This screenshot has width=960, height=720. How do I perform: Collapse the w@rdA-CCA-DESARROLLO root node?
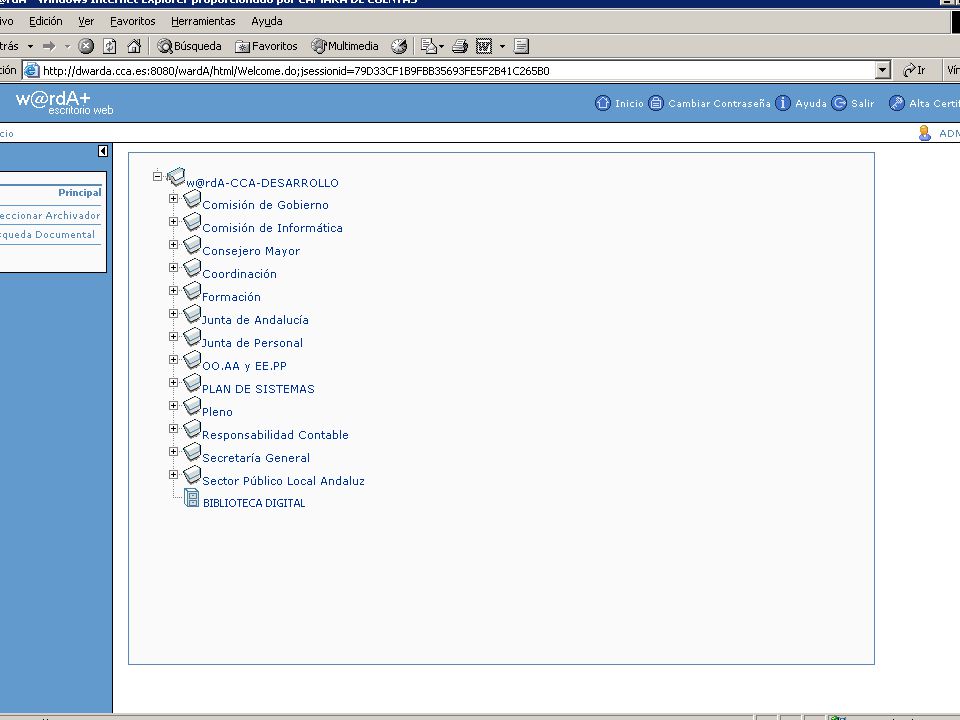tap(157, 176)
